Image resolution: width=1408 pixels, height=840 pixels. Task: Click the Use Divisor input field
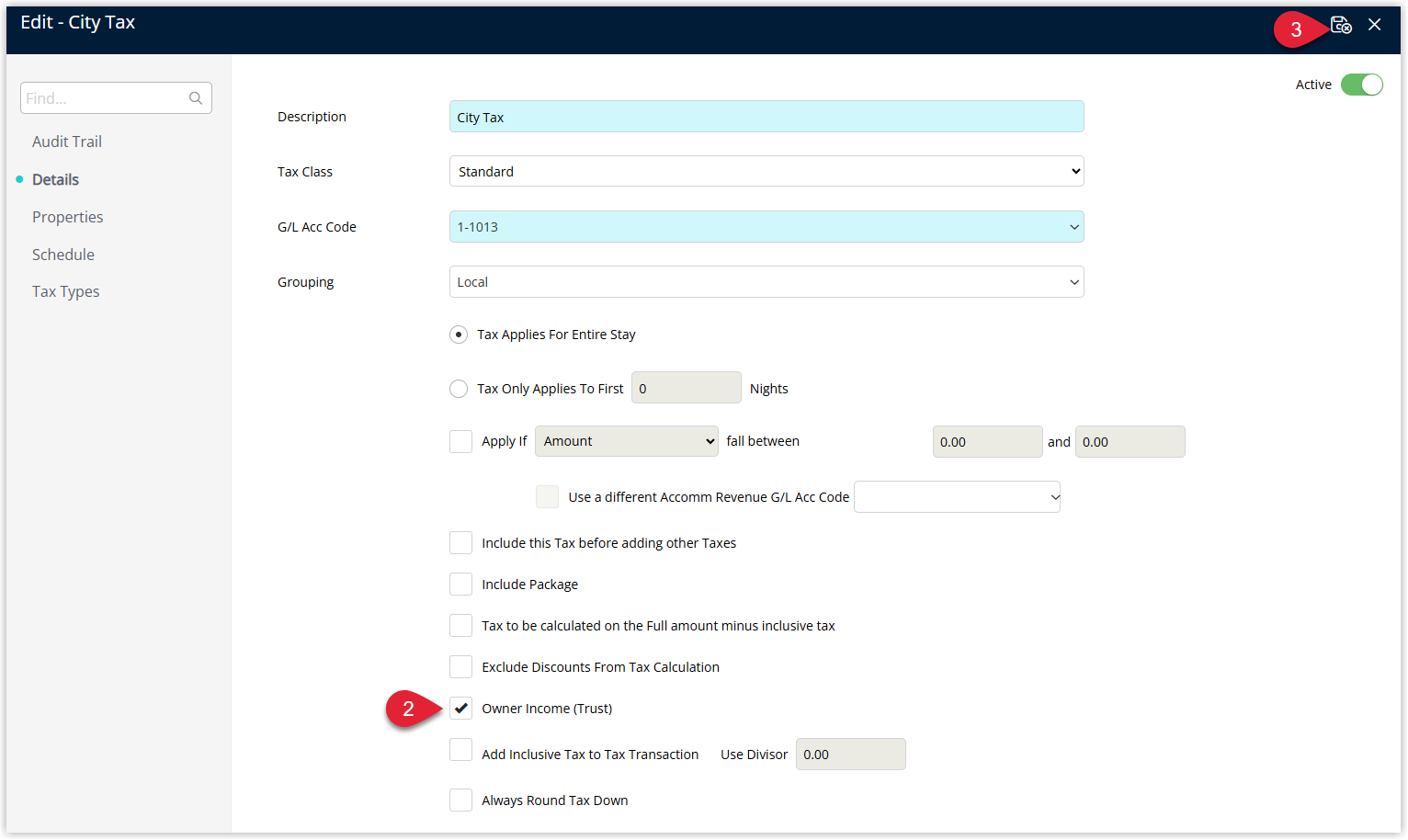(851, 755)
